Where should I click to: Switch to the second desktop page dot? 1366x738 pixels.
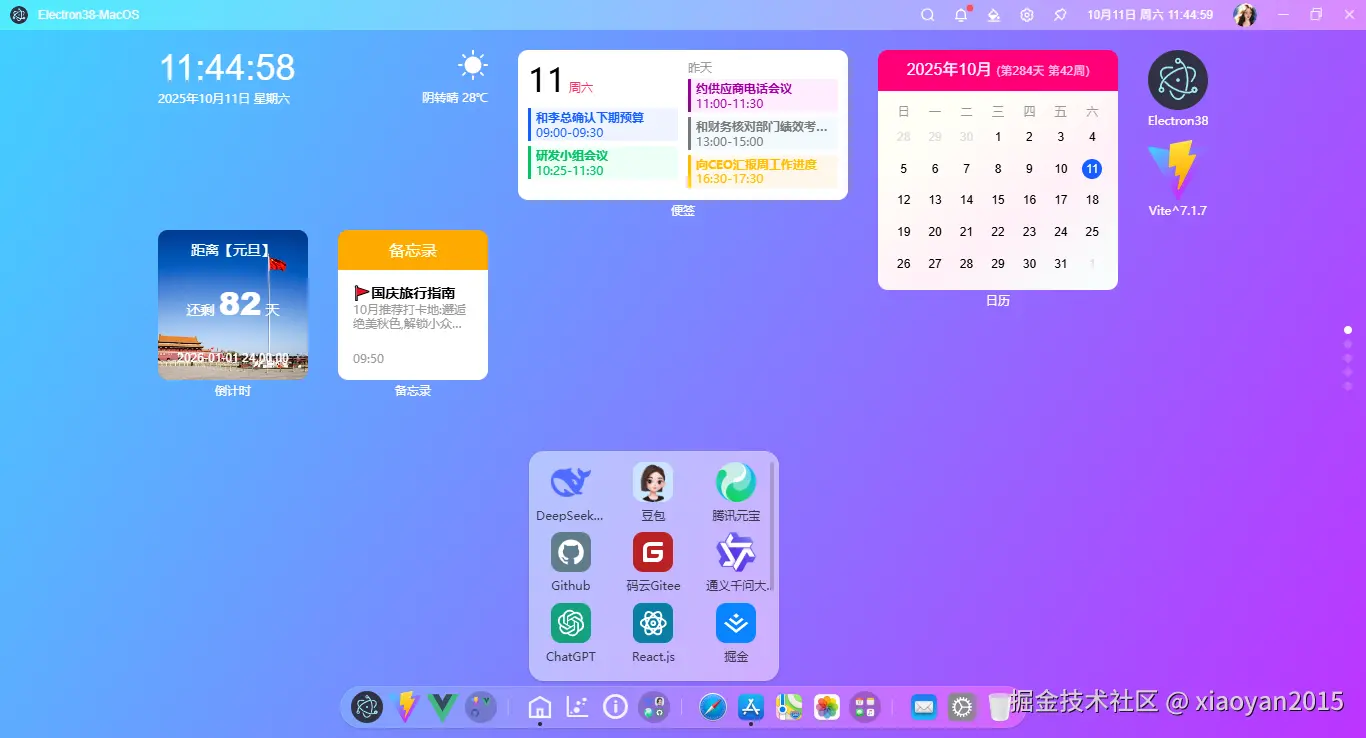pyautogui.click(x=1348, y=344)
